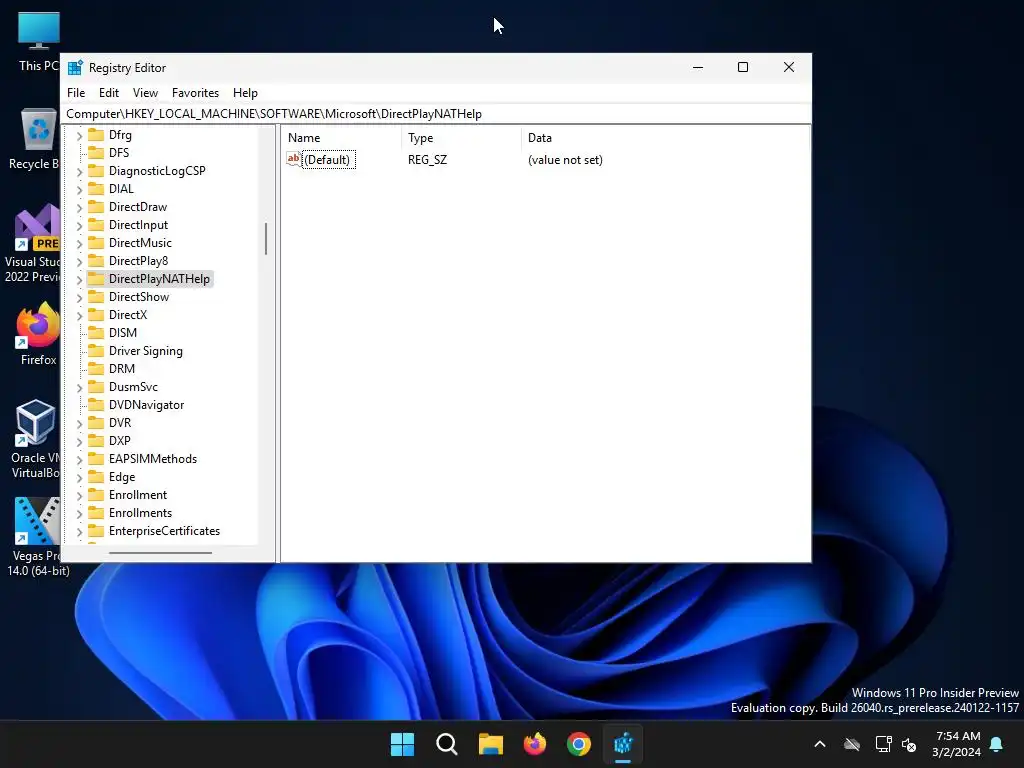The width and height of the screenshot is (1024, 768).
Task: Open the File menu
Action: pos(76,93)
